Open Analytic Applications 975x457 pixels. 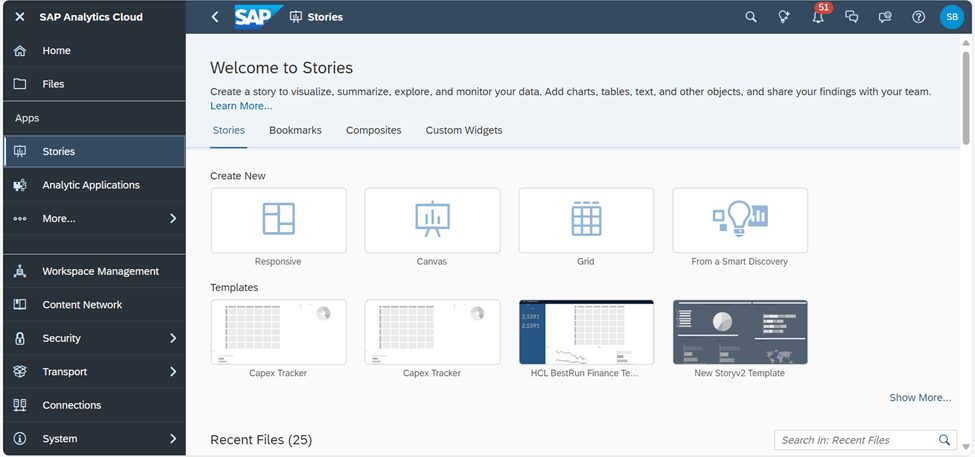(94, 185)
